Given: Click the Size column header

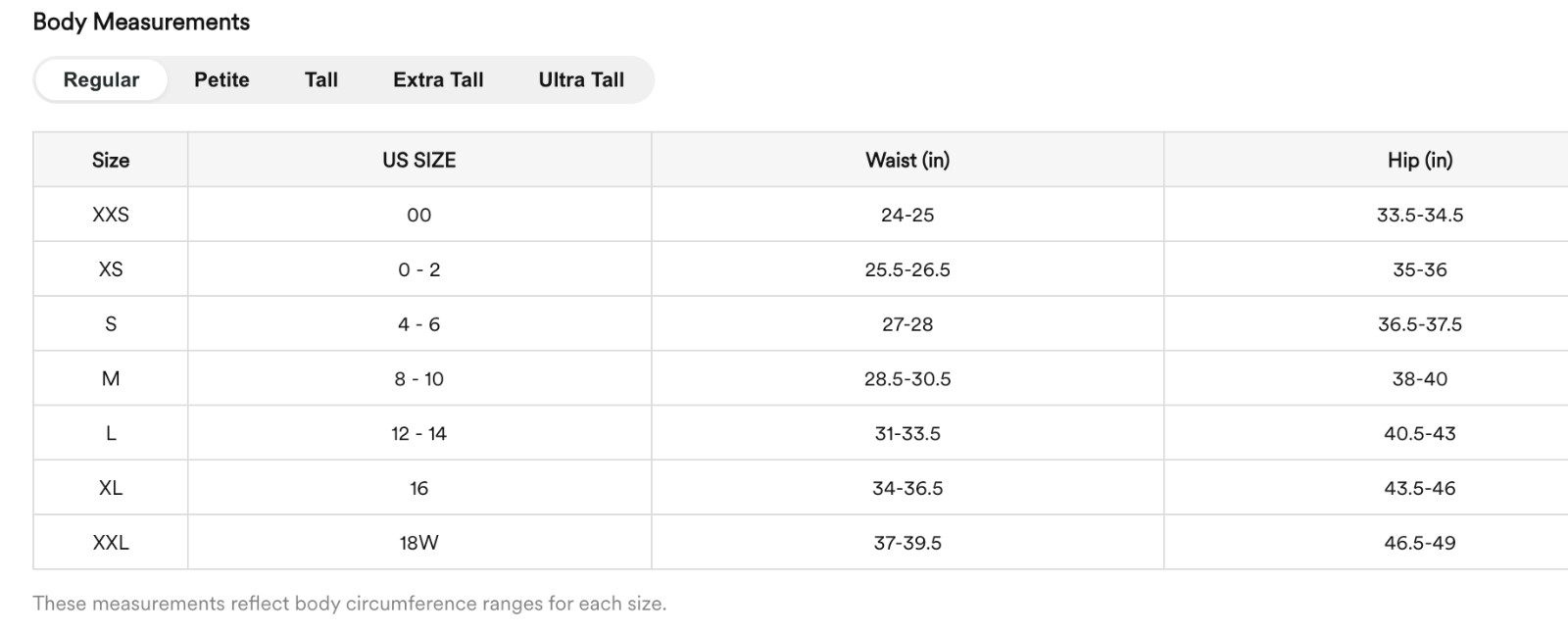Looking at the screenshot, I should tap(111, 160).
